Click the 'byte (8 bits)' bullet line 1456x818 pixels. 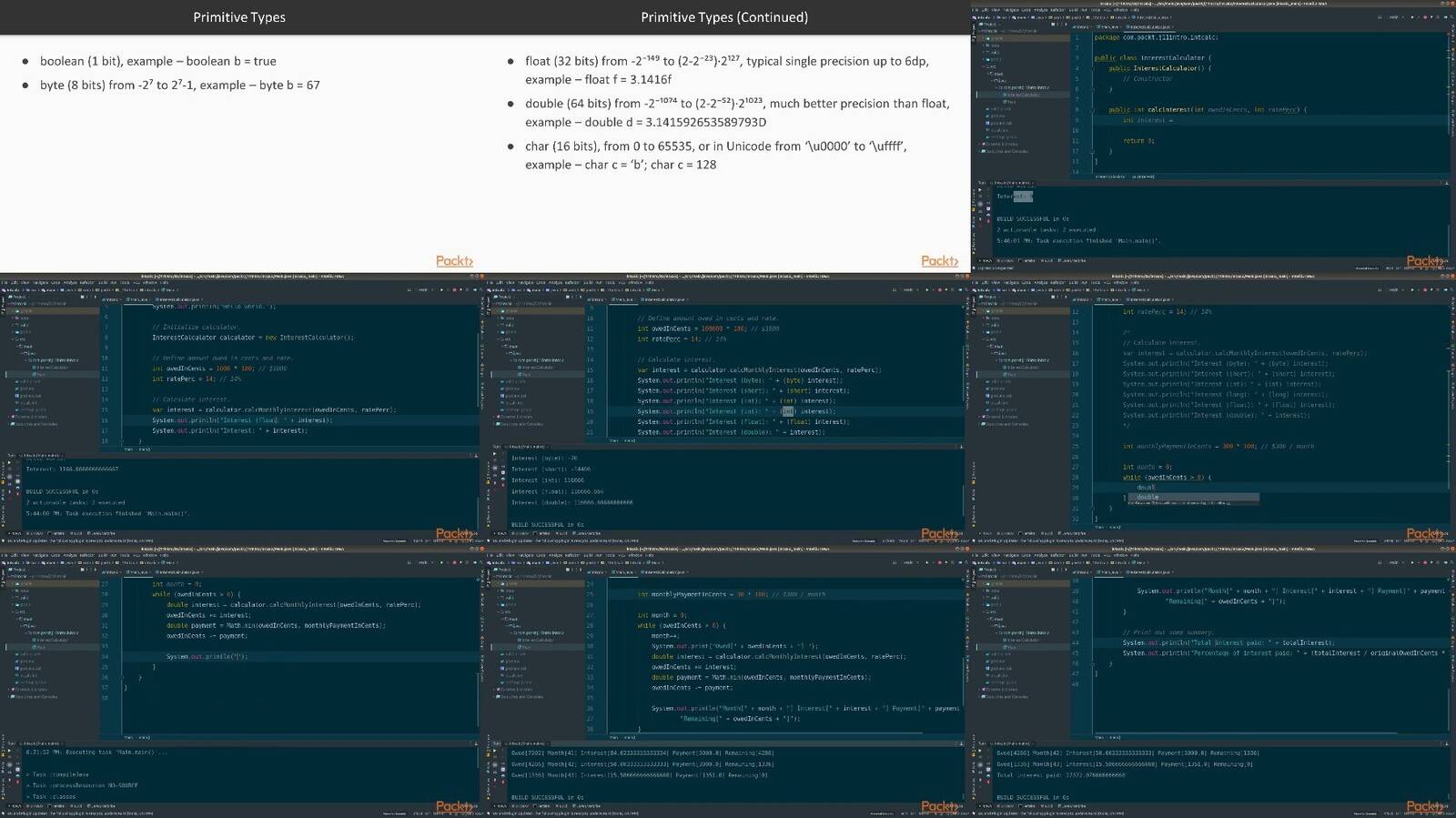click(179, 85)
